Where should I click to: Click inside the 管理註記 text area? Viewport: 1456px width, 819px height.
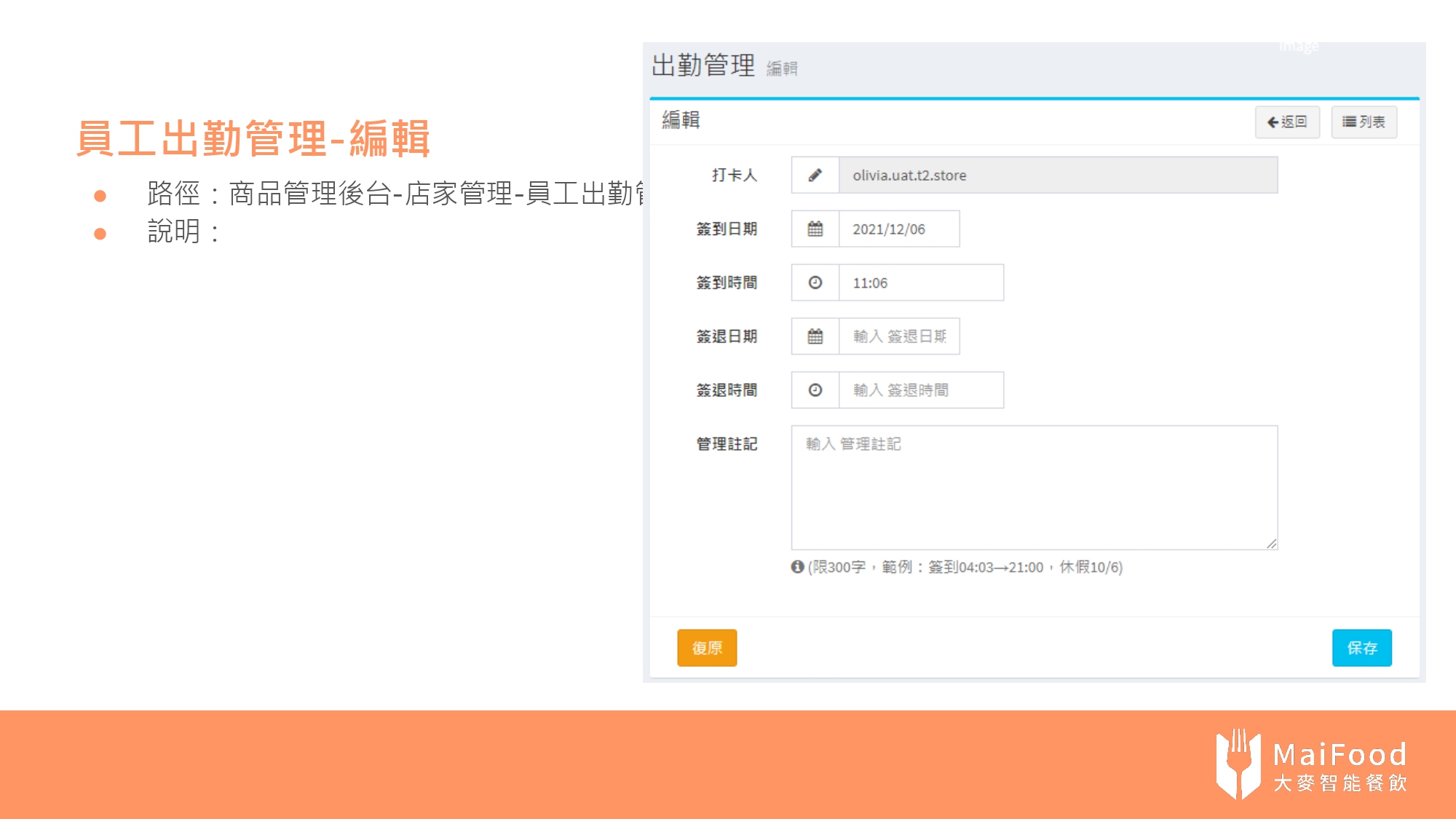(x=1034, y=488)
